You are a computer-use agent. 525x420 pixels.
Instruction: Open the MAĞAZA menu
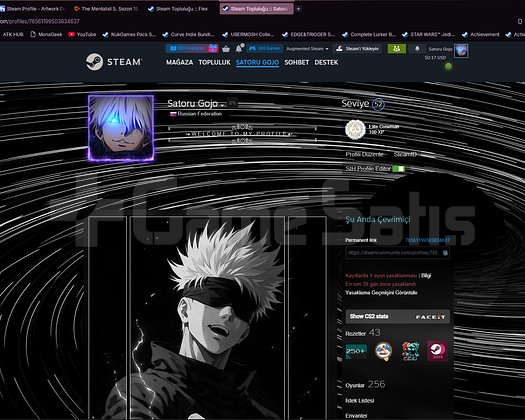tap(179, 62)
